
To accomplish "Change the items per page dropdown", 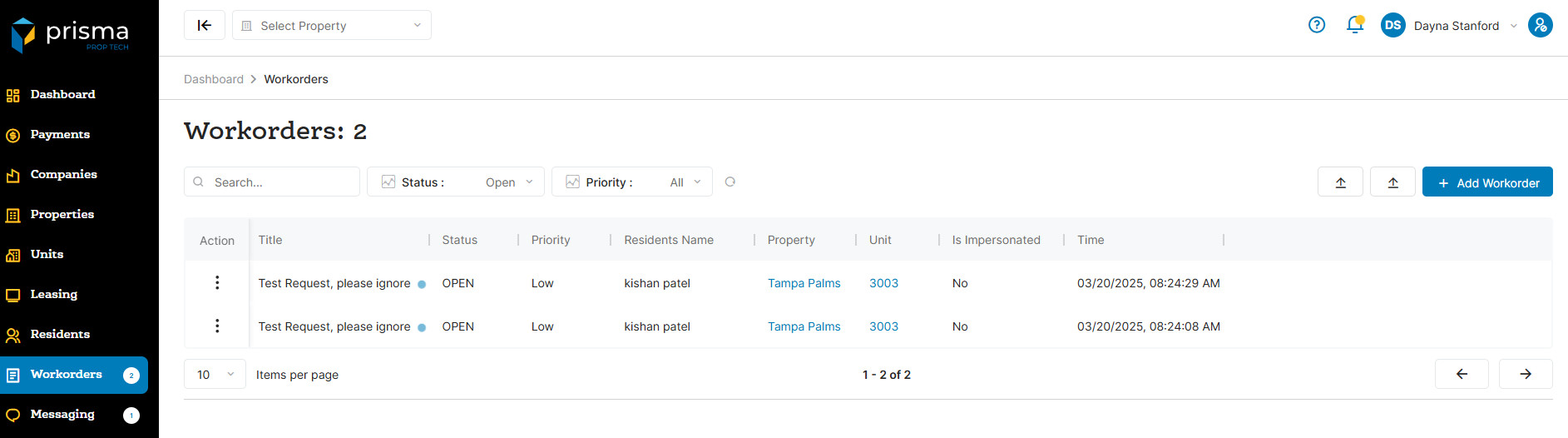I will click(215, 375).
